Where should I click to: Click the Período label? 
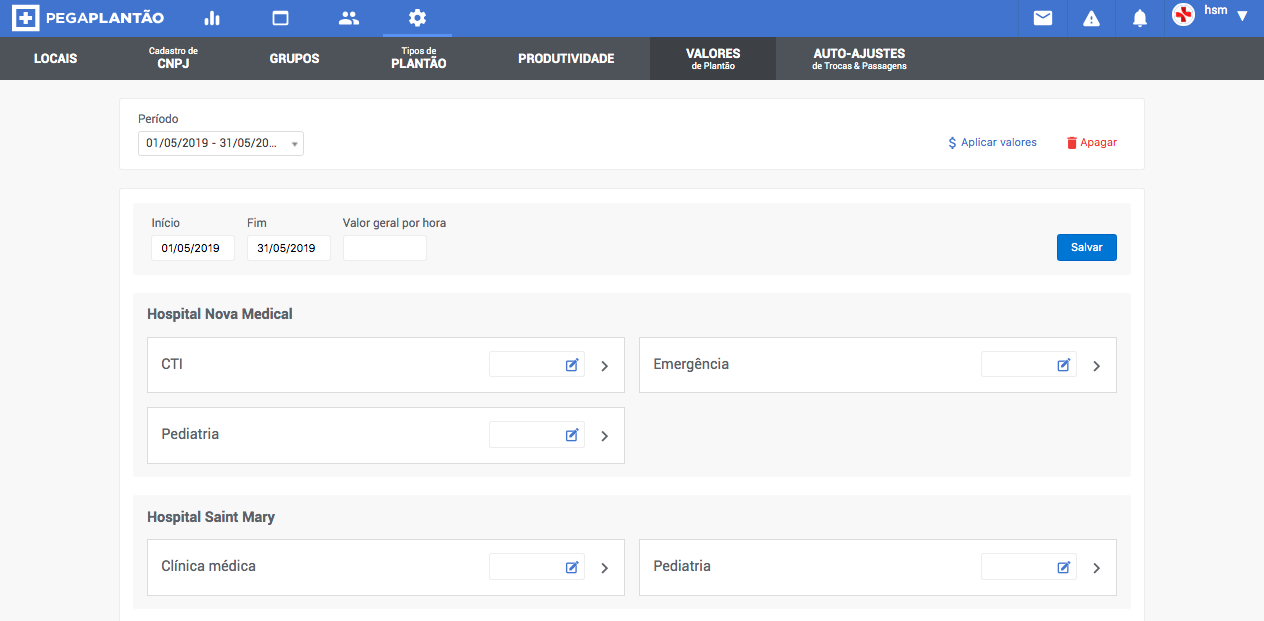tap(158, 119)
